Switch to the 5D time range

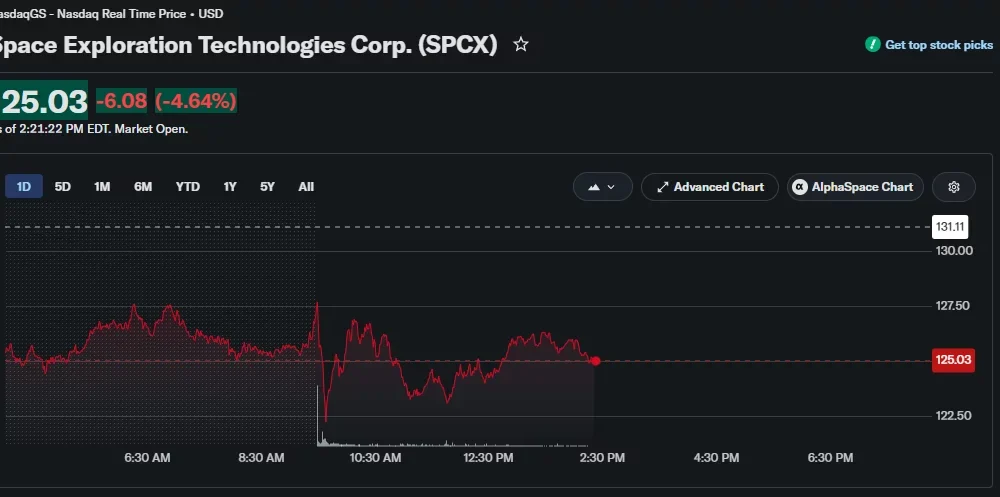(62, 187)
